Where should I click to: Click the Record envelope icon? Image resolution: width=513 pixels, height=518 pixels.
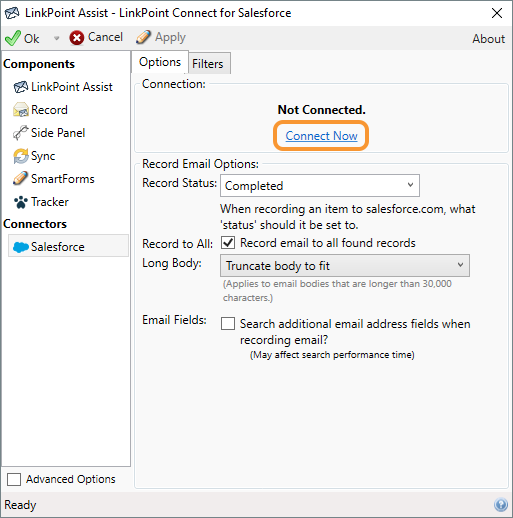[x=21, y=110]
